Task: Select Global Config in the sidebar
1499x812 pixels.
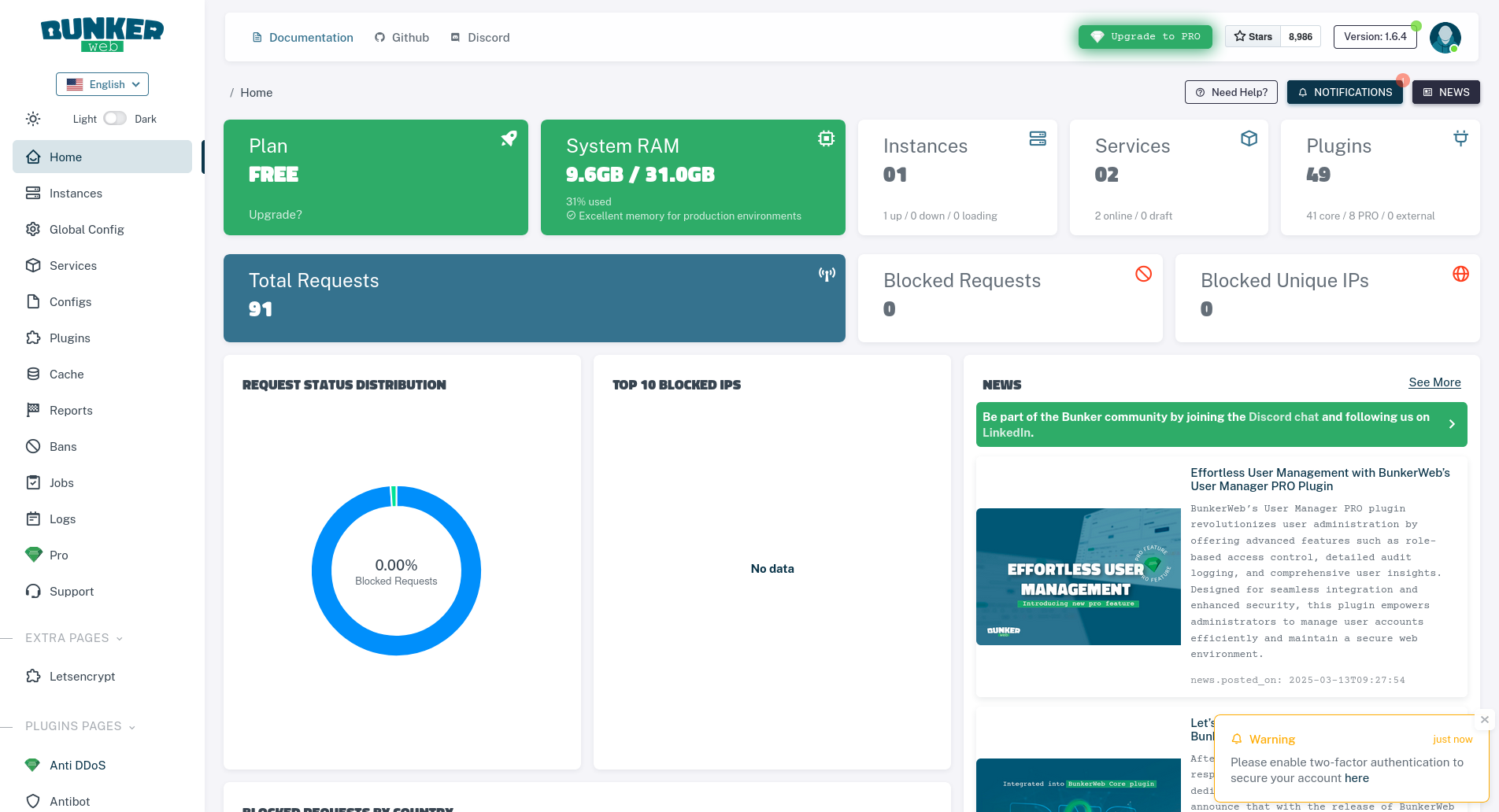Action: pos(86,229)
